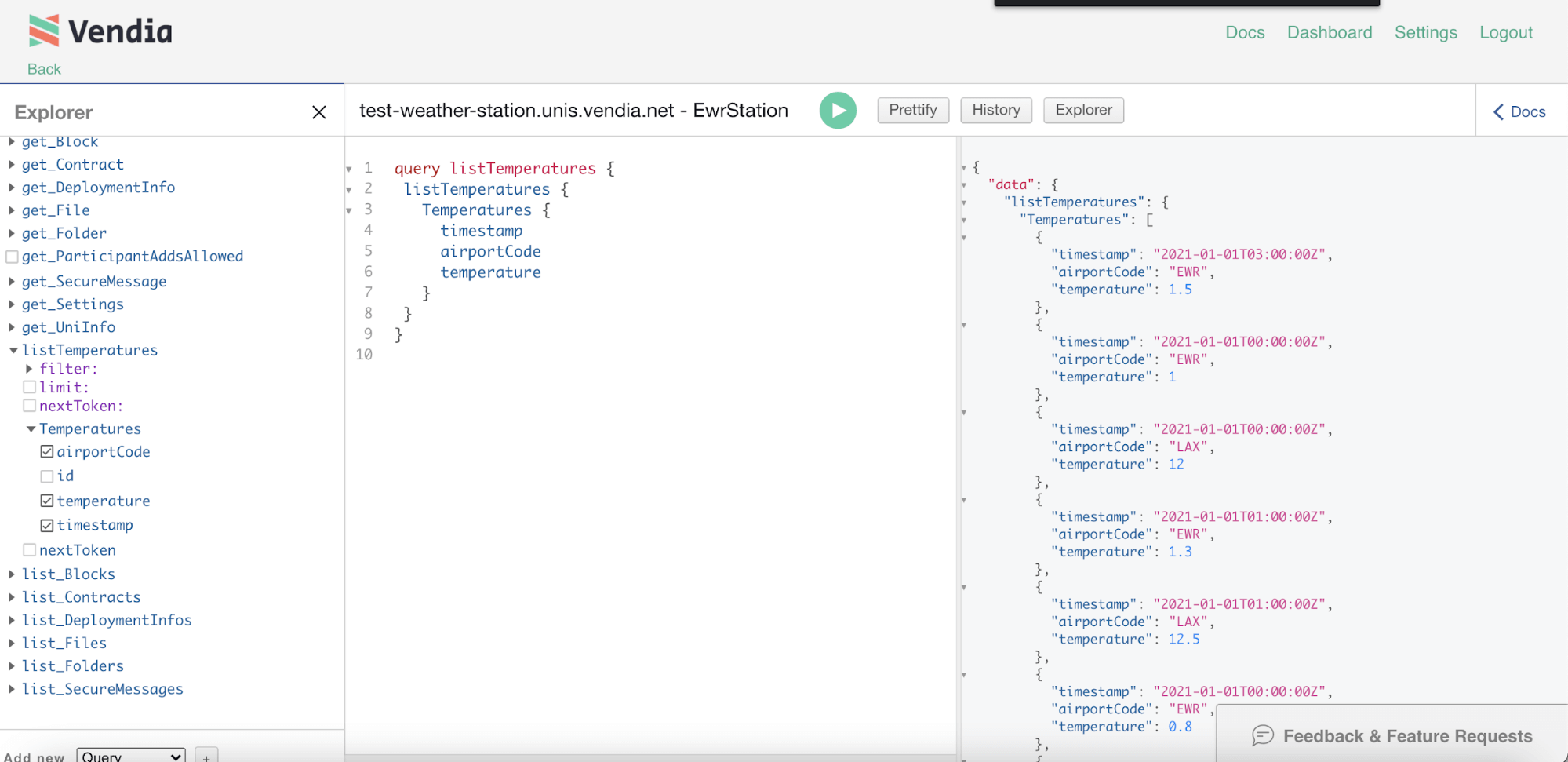Screen dimensions: 1568x762
Task: Expand the get_Settings node
Action: pyautogui.click(x=12, y=304)
